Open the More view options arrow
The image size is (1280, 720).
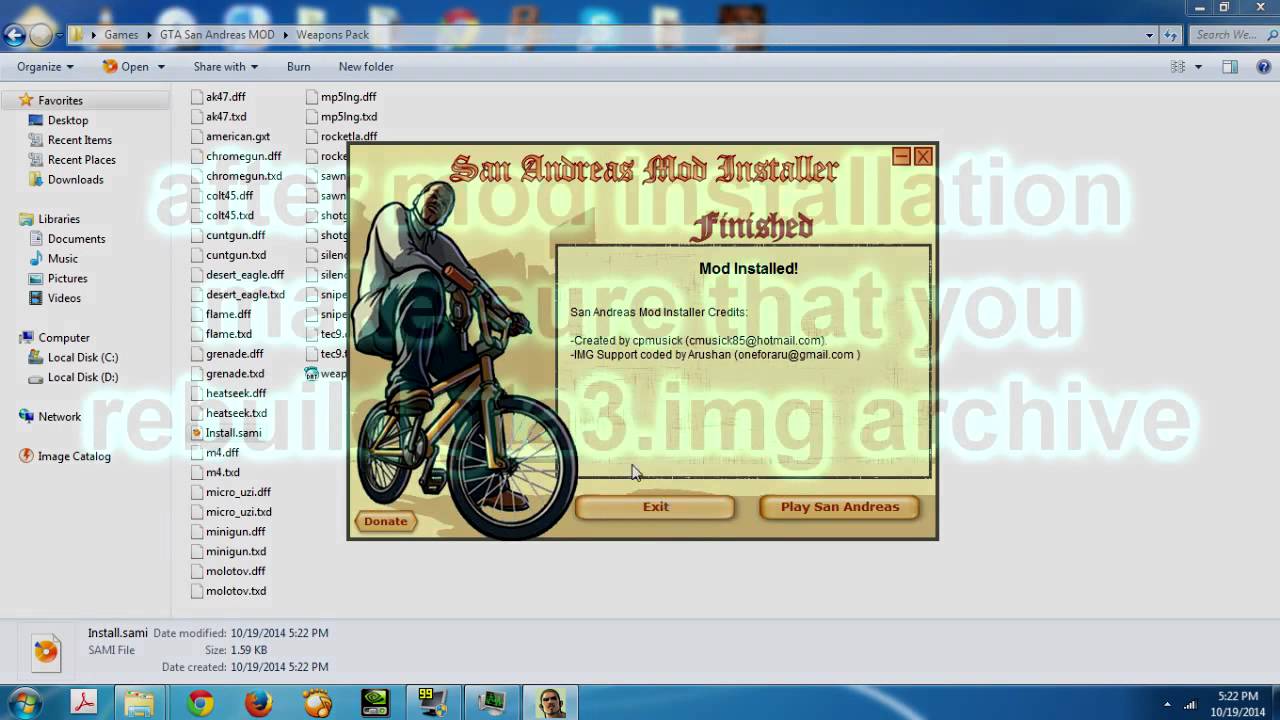point(1198,67)
